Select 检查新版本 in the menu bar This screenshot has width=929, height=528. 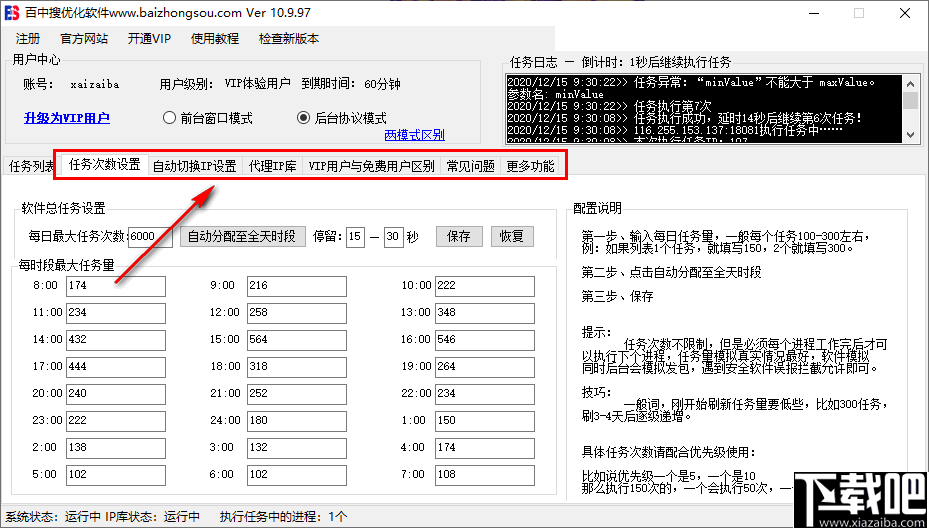pos(289,39)
